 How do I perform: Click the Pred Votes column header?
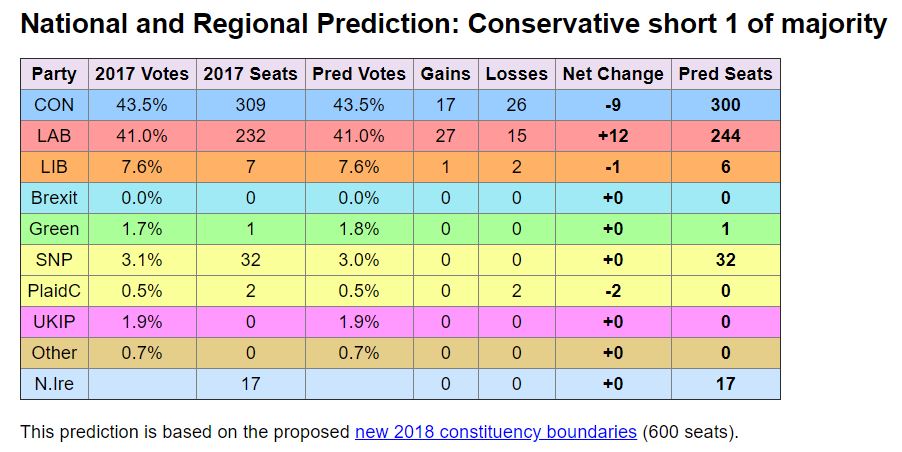click(359, 74)
